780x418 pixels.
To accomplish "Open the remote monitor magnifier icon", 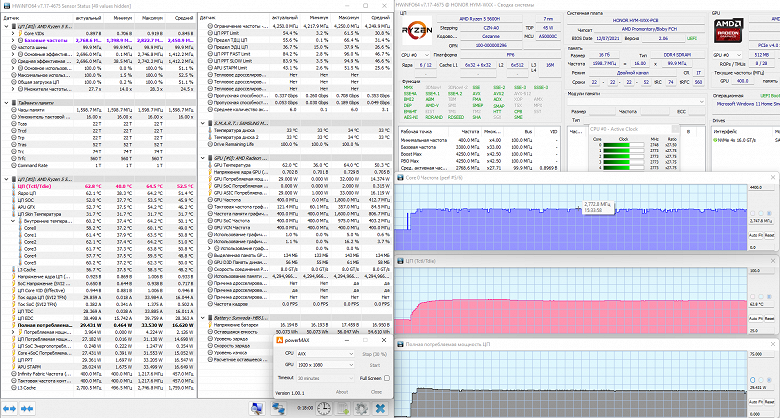I will (x=257, y=409).
